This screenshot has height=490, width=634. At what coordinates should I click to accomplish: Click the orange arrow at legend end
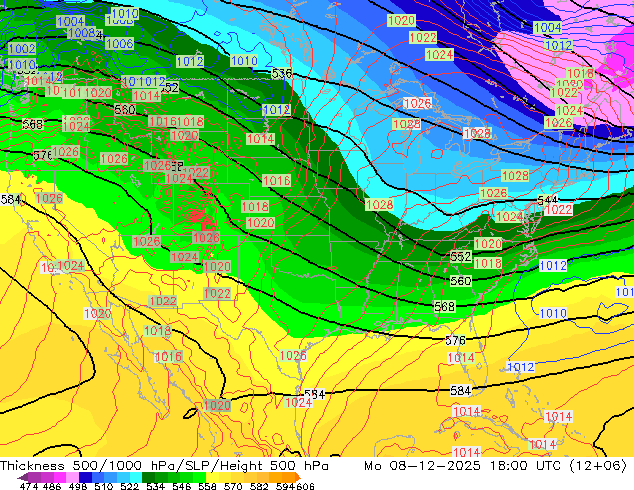pos(298,477)
